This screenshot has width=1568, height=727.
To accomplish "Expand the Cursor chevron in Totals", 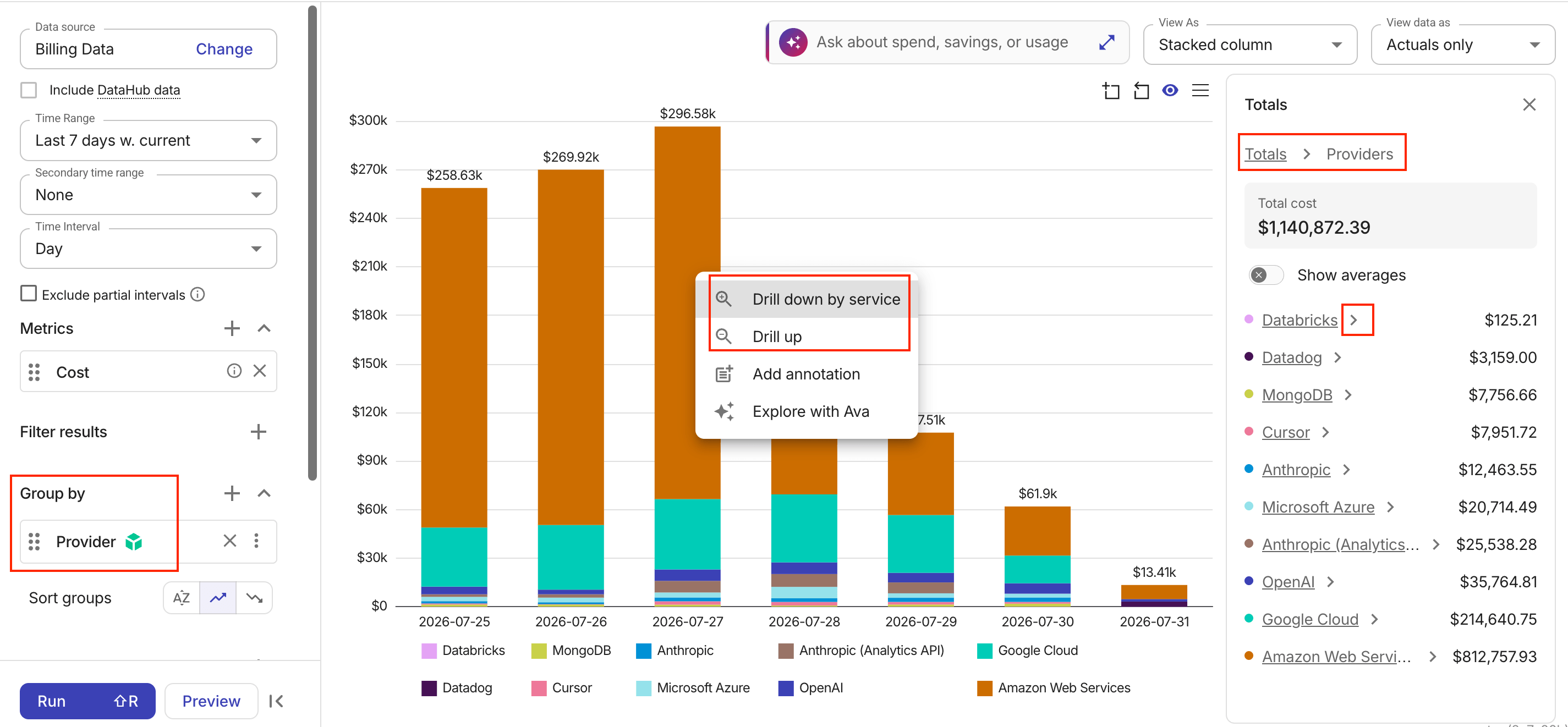I will click(1326, 433).
